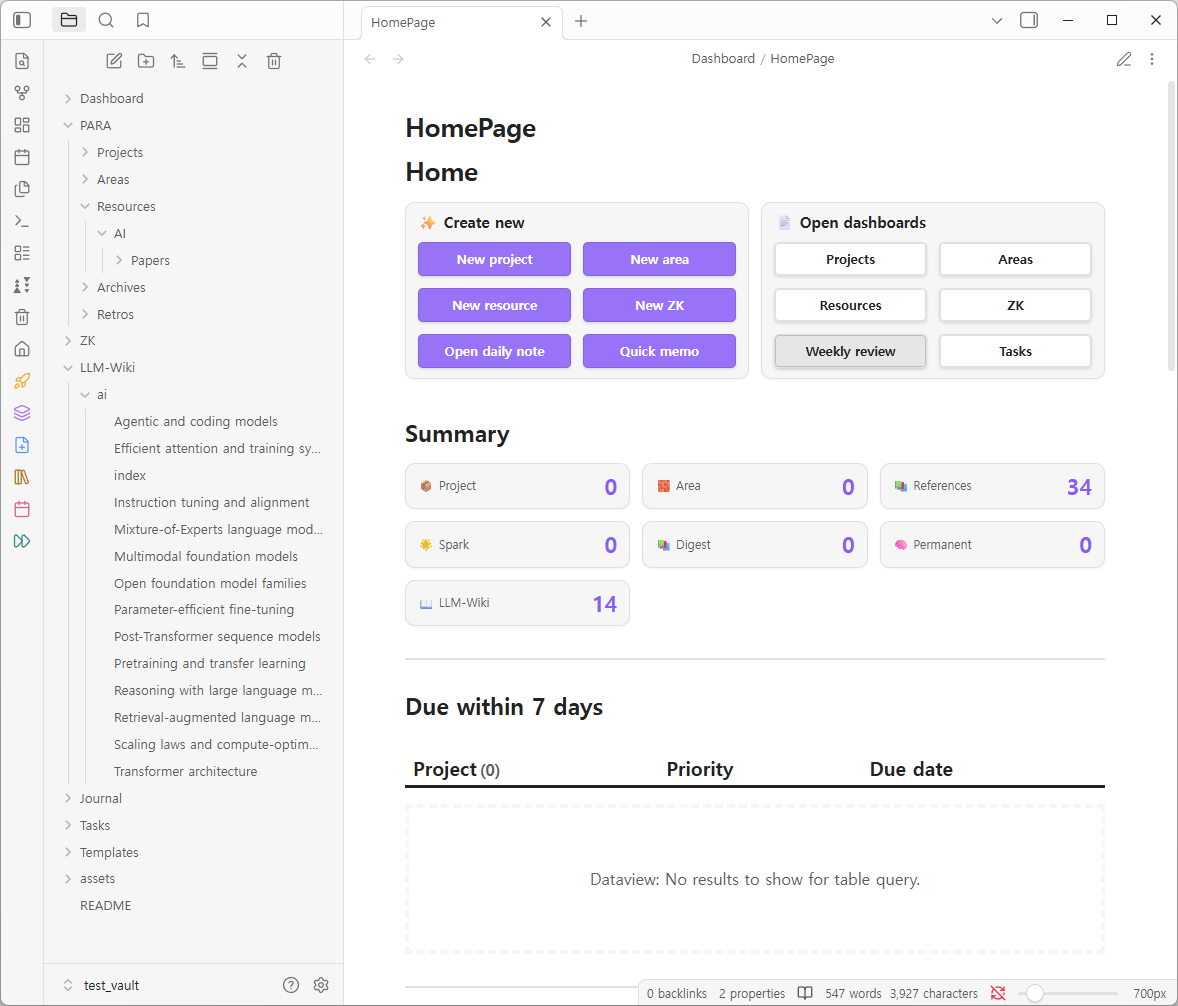Open the file explorer folder icon
Viewport: 1178px width, 1006px height.
(68, 20)
